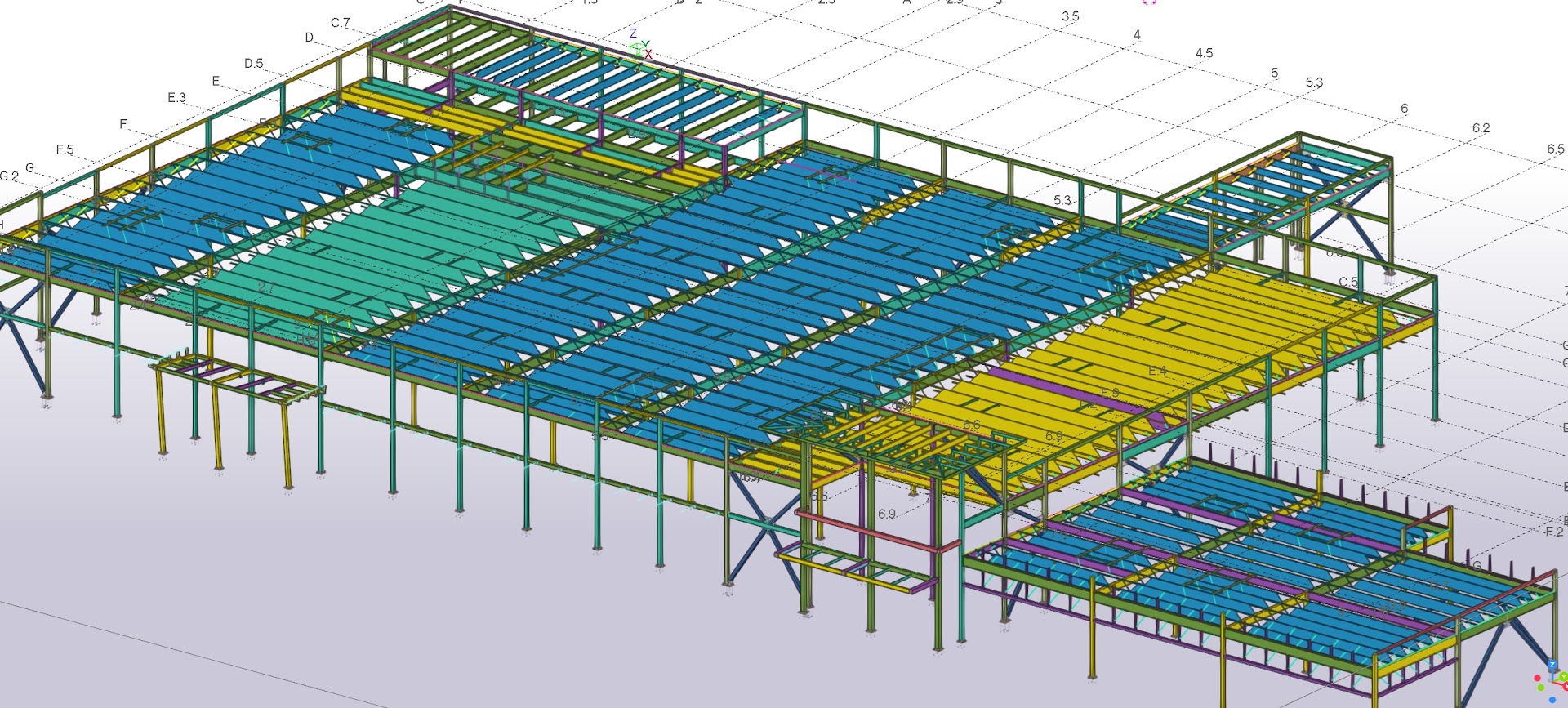Select the D.5 grid line label
This screenshot has width=1568, height=708.
(253, 64)
